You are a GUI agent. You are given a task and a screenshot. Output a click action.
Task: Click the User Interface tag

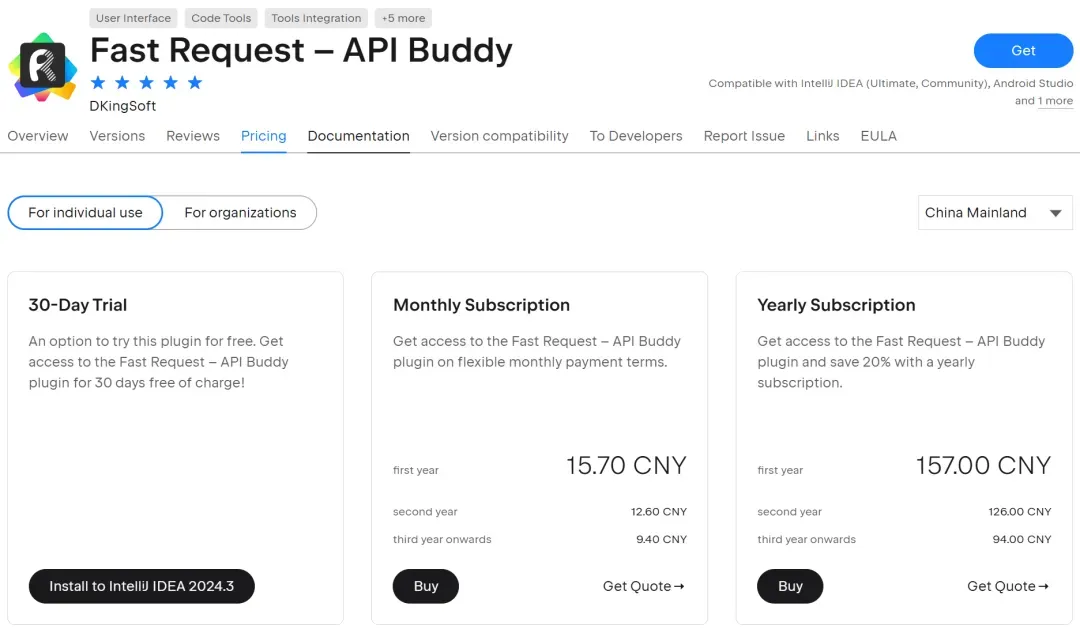133,18
